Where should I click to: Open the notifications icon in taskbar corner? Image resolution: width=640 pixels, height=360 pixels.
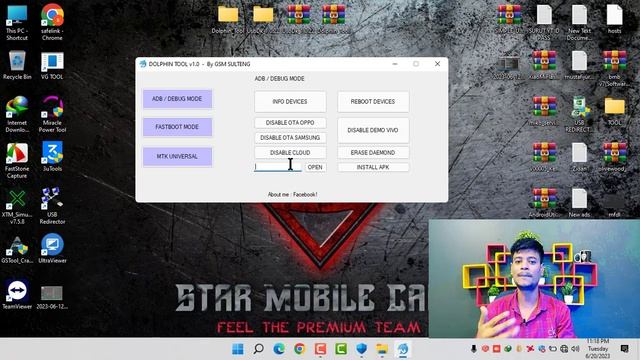(624, 349)
